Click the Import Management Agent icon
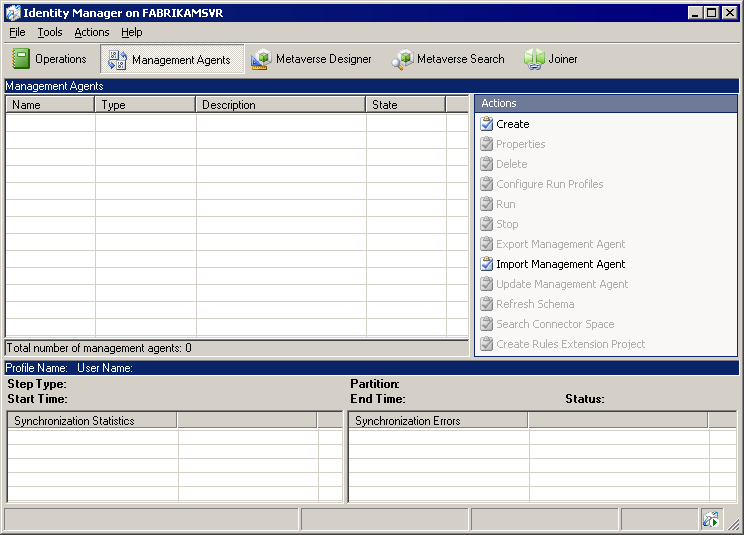Image resolution: width=744 pixels, height=535 pixels. (486, 264)
